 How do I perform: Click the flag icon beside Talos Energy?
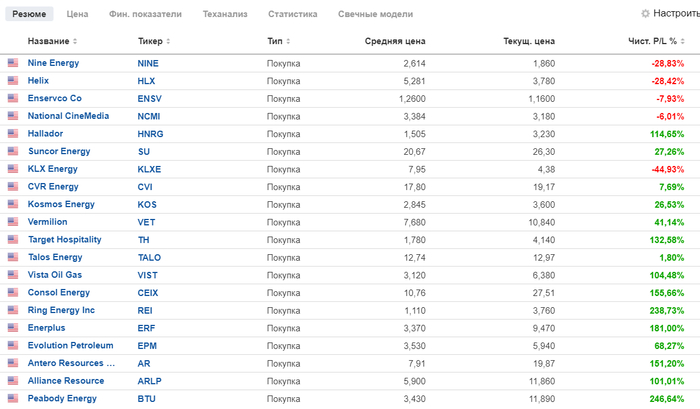pyautogui.click(x=13, y=257)
